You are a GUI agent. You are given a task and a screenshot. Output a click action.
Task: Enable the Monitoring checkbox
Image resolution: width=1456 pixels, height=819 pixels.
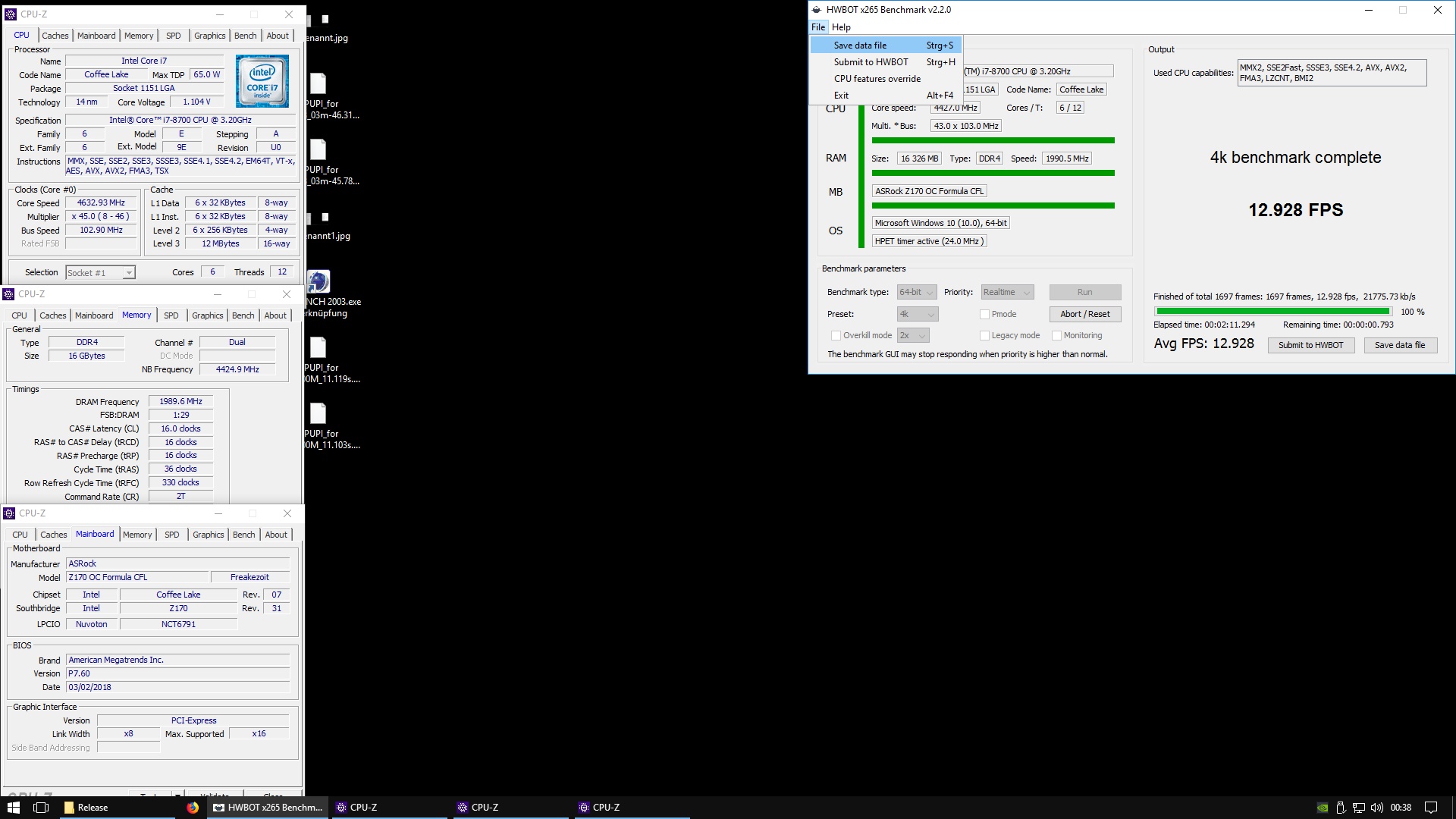1056,335
